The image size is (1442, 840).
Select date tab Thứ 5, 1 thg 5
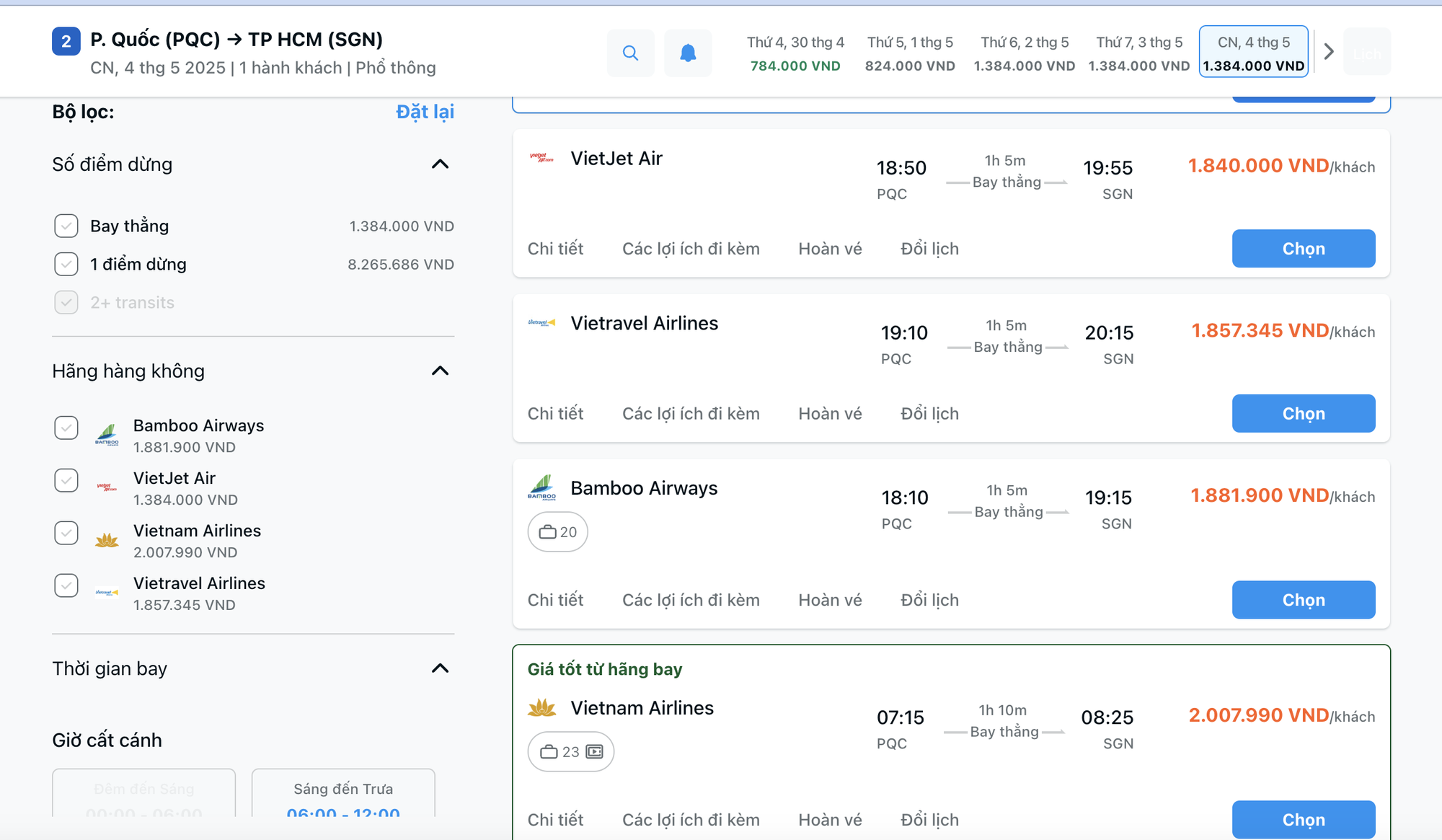(x=910, y=53)
